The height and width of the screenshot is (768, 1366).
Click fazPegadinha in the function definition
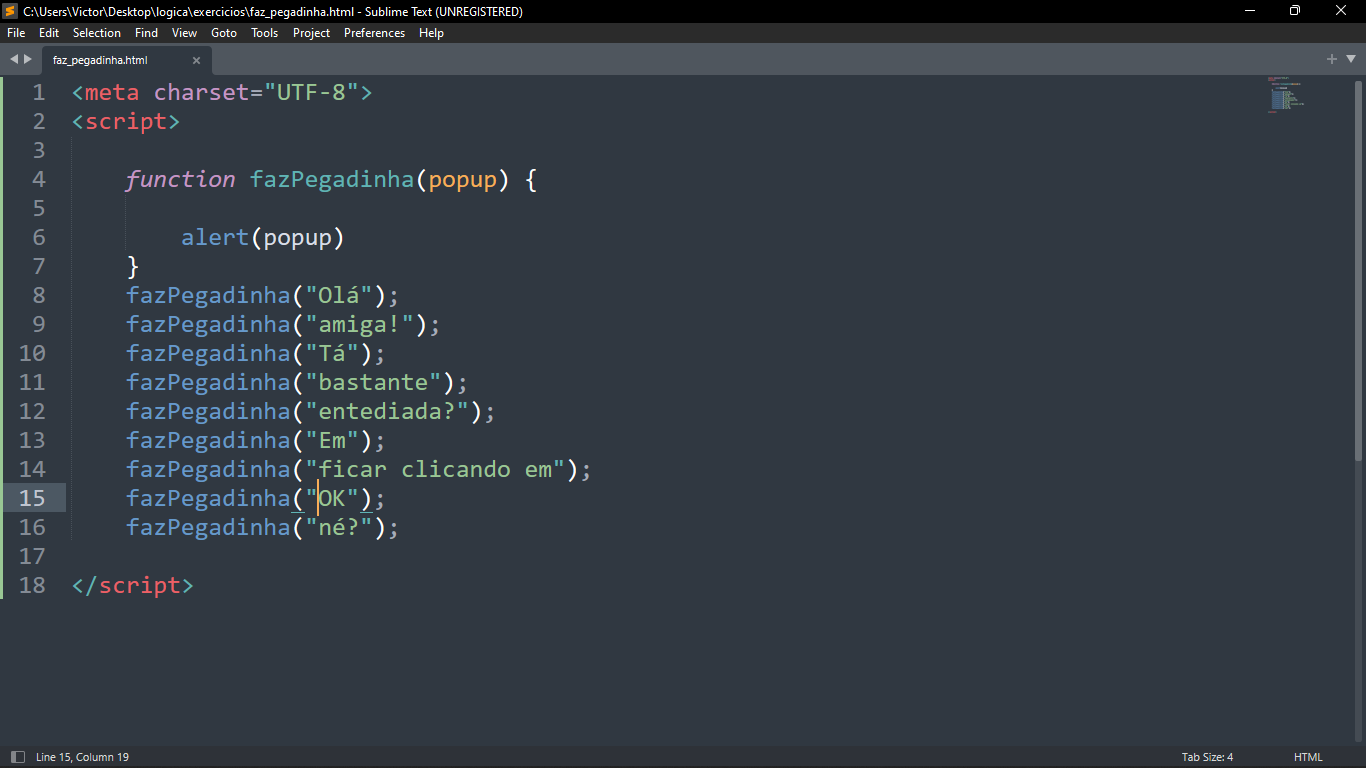coord(332,180)
